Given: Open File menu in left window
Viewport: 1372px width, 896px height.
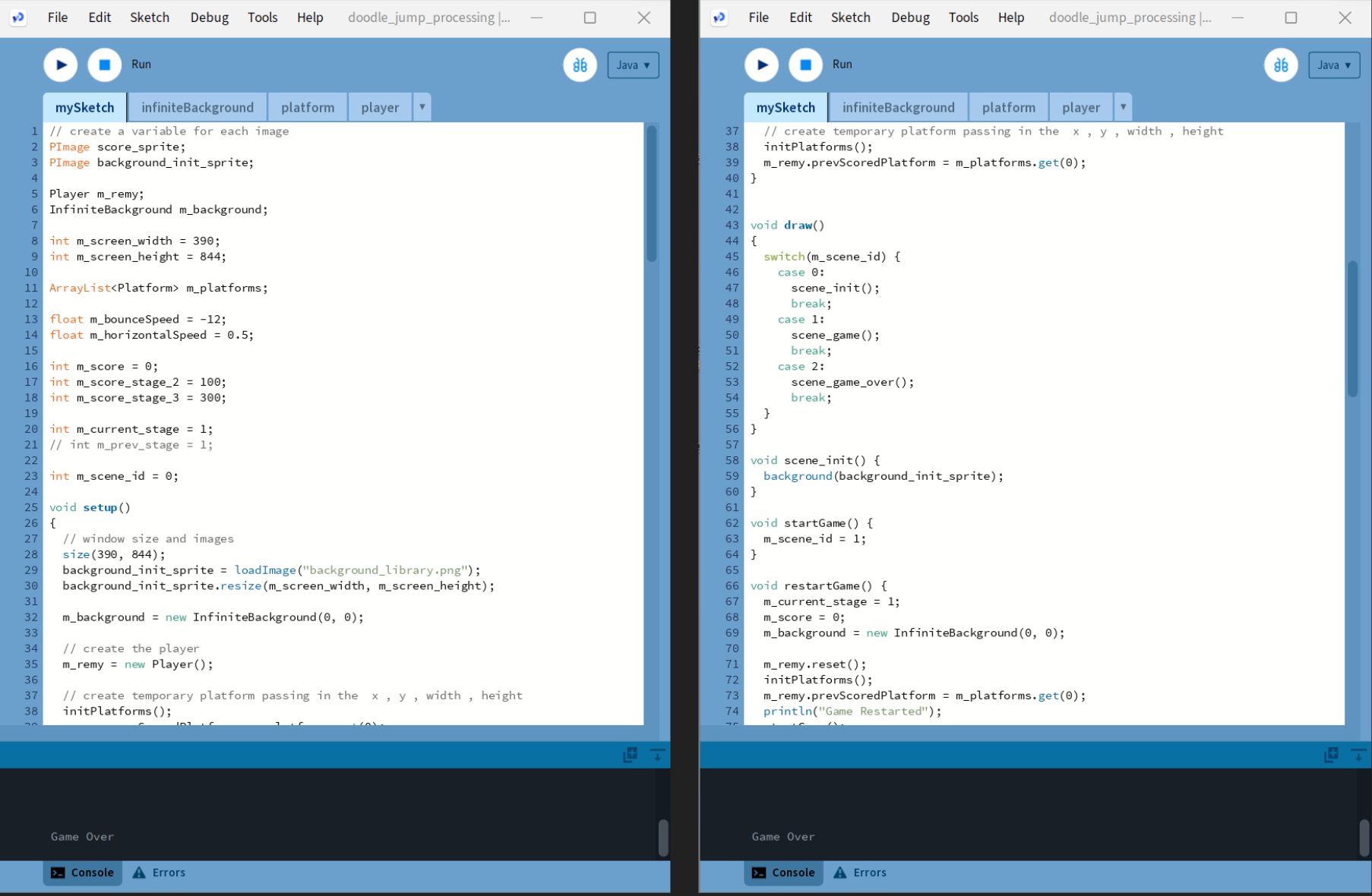Looking at the screenshot, I should tap(58, 17).
